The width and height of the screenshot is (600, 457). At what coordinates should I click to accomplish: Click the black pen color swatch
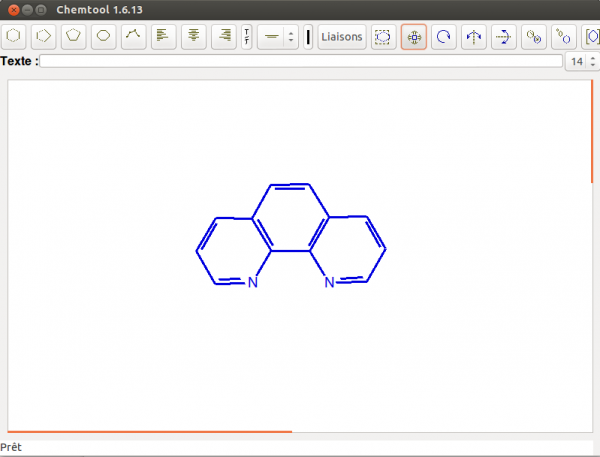[308, 37]
